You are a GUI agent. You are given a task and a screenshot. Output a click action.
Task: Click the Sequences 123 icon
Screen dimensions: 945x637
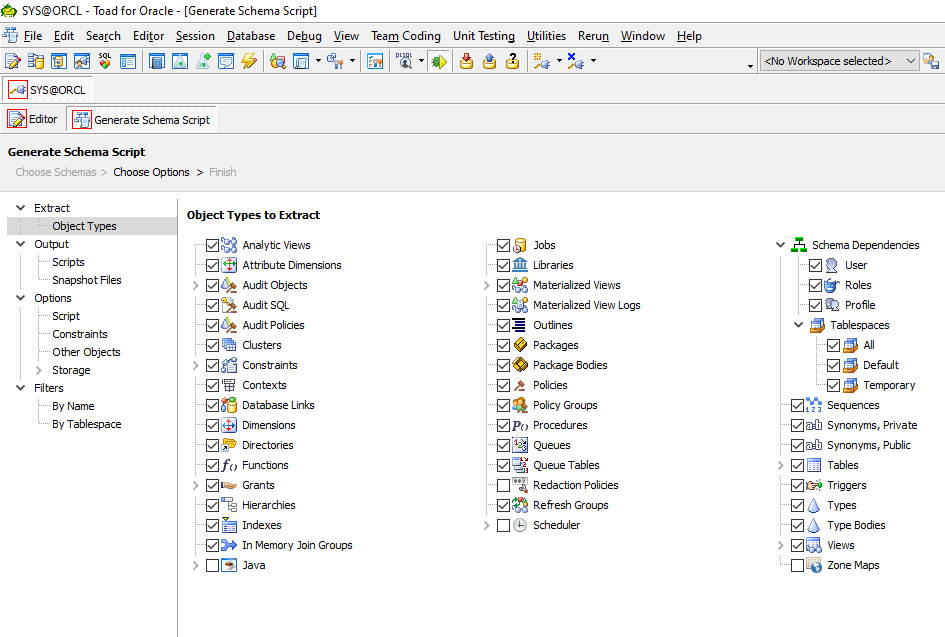pyautogui.click(x=814, y=405)
